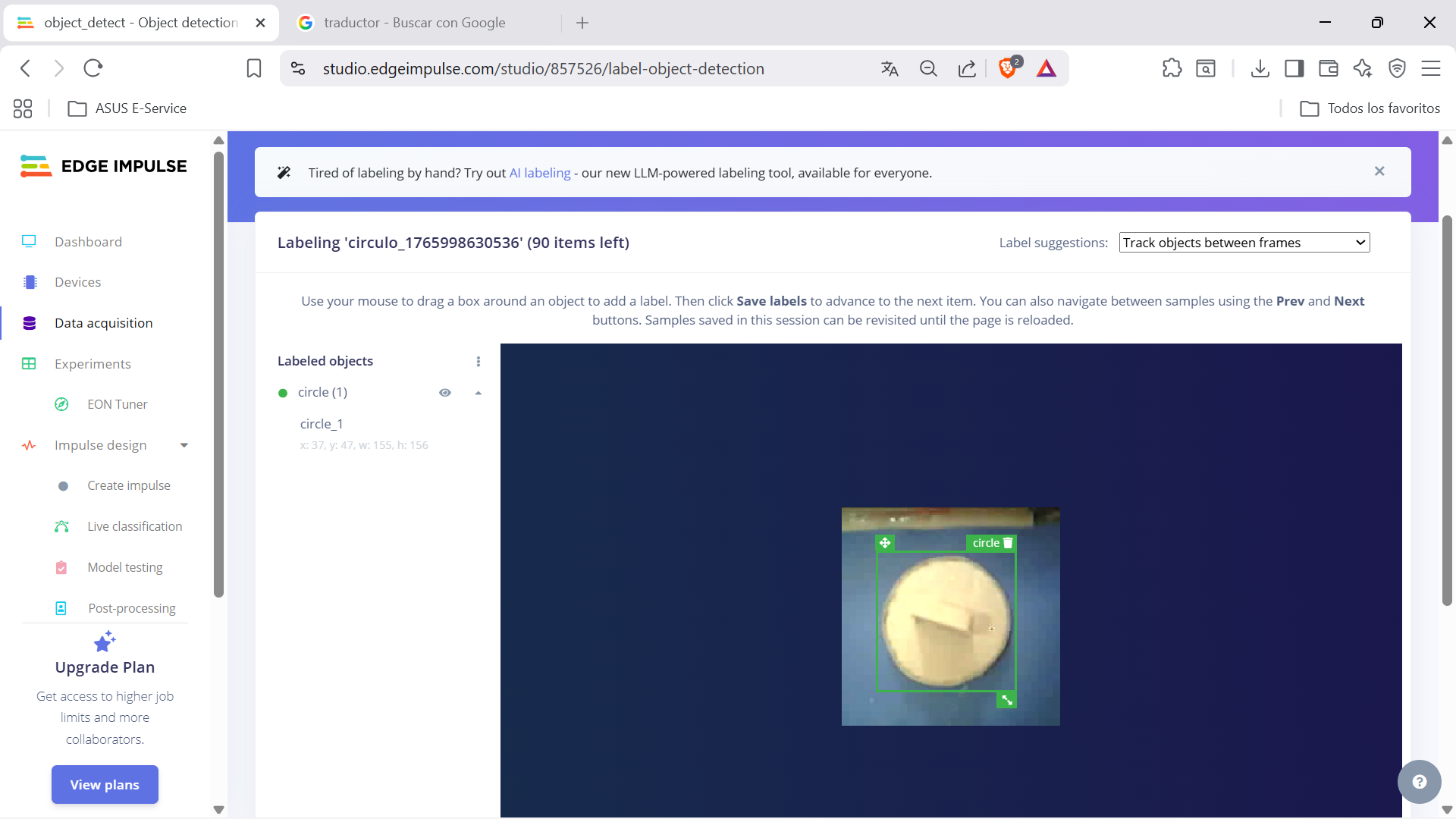The width and height of the screenshot is (1456, 819).
Task: Click the green circle label color dot
Action: click(x=283, y=393)
